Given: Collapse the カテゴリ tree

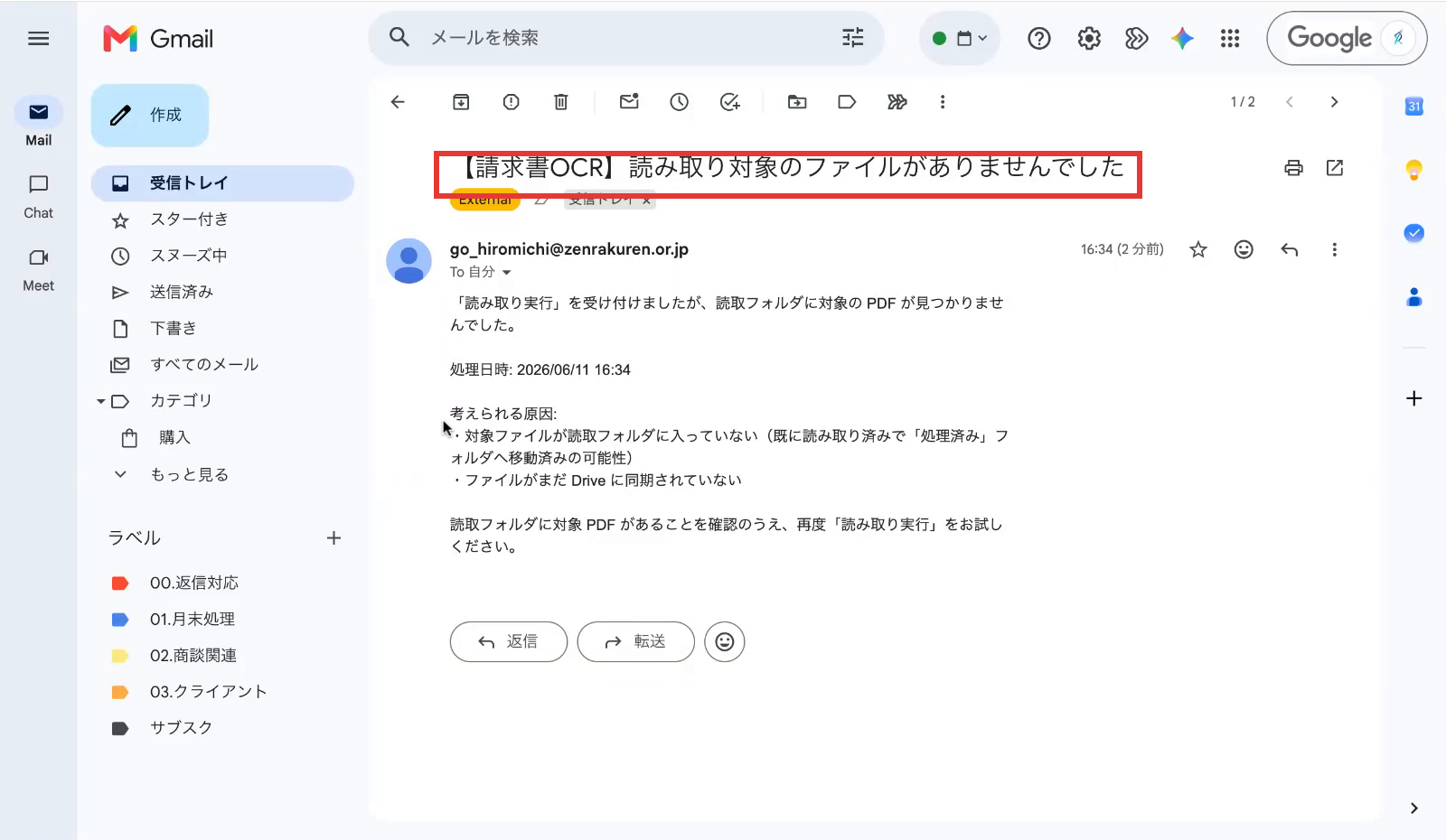Looking at the screenshot, I should click(101, 401).
